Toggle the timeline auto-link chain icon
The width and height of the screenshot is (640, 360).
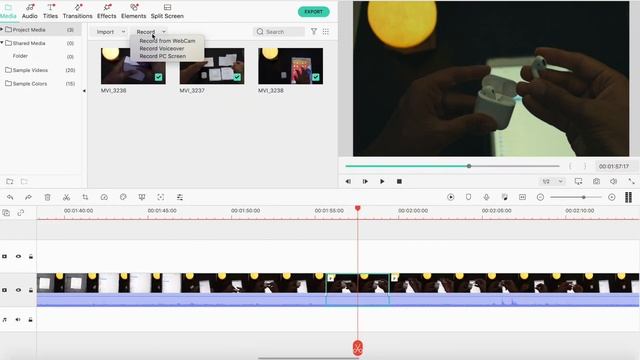[21, 213]
